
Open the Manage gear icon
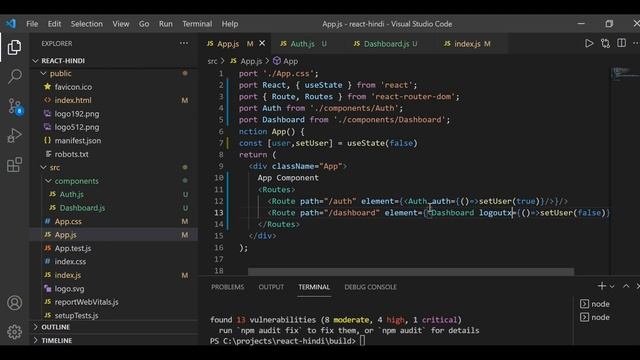pyautogui.click(x=14, y=332)
